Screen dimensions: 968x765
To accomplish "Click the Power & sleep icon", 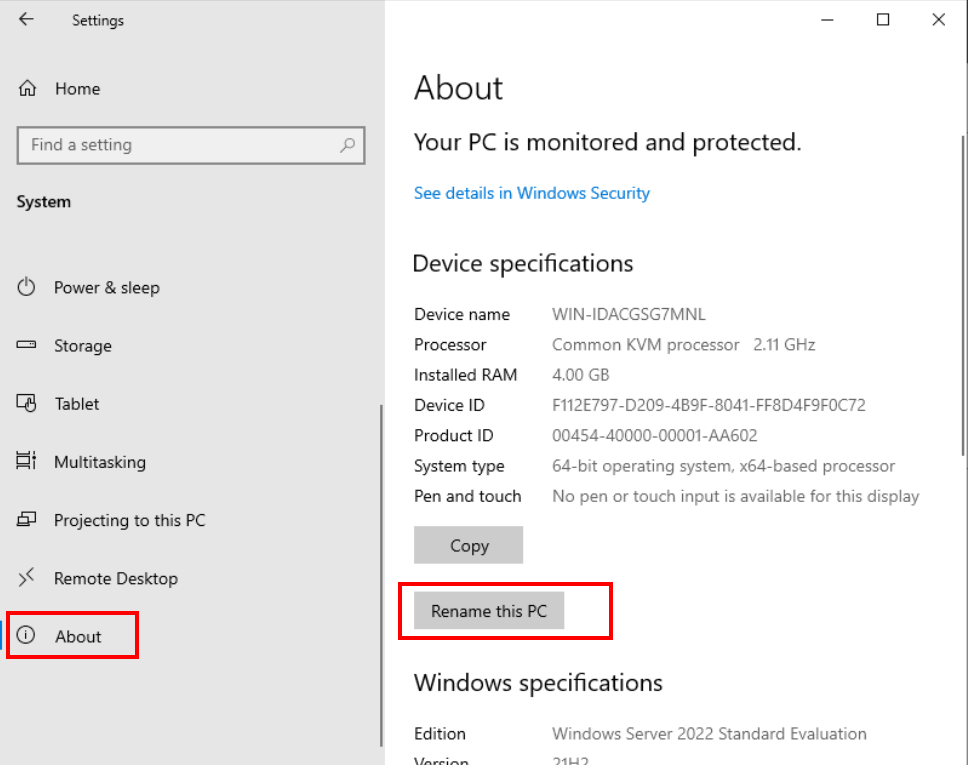I will (x=27, y=287).
